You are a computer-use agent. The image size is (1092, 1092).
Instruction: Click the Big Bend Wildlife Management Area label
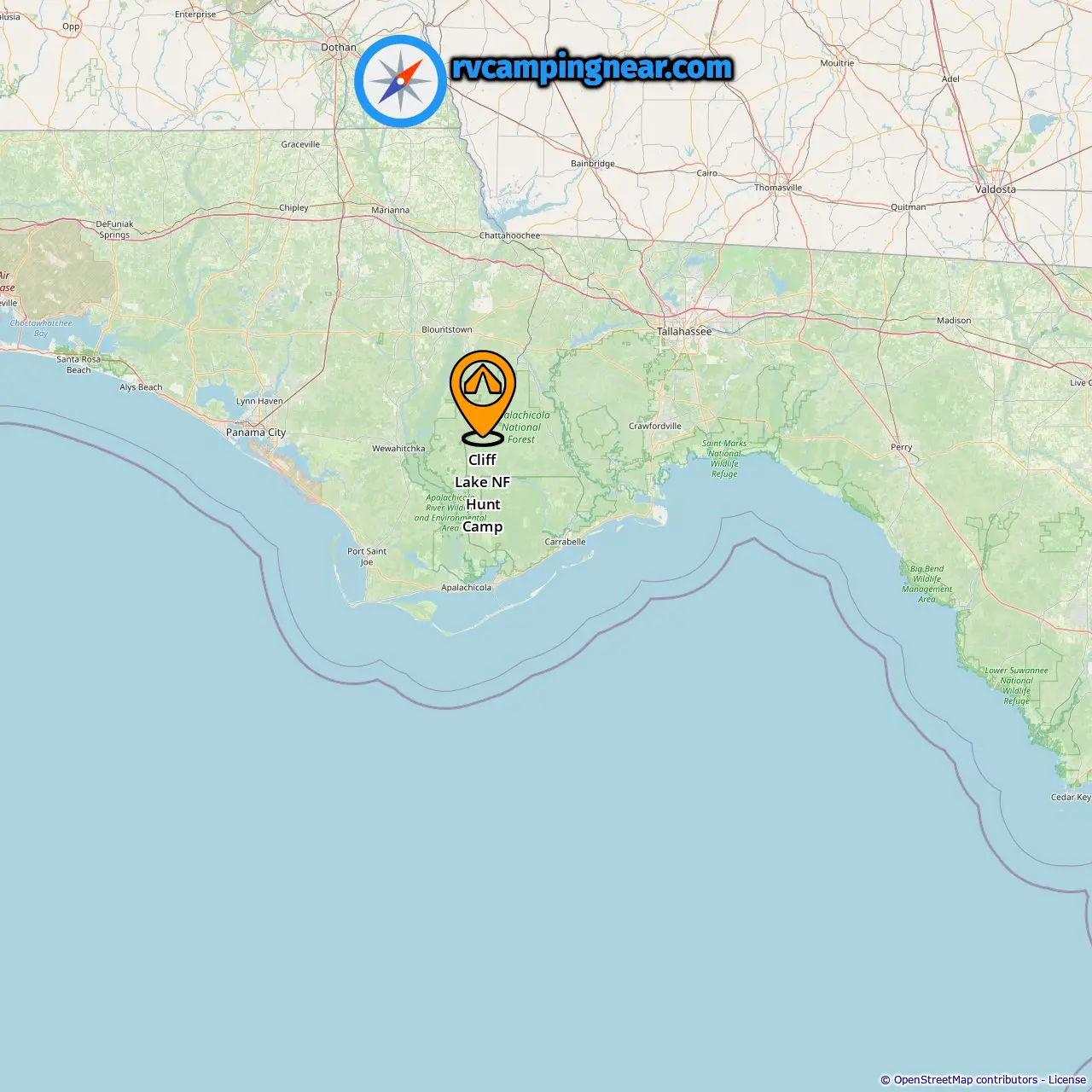click(927, 584)
